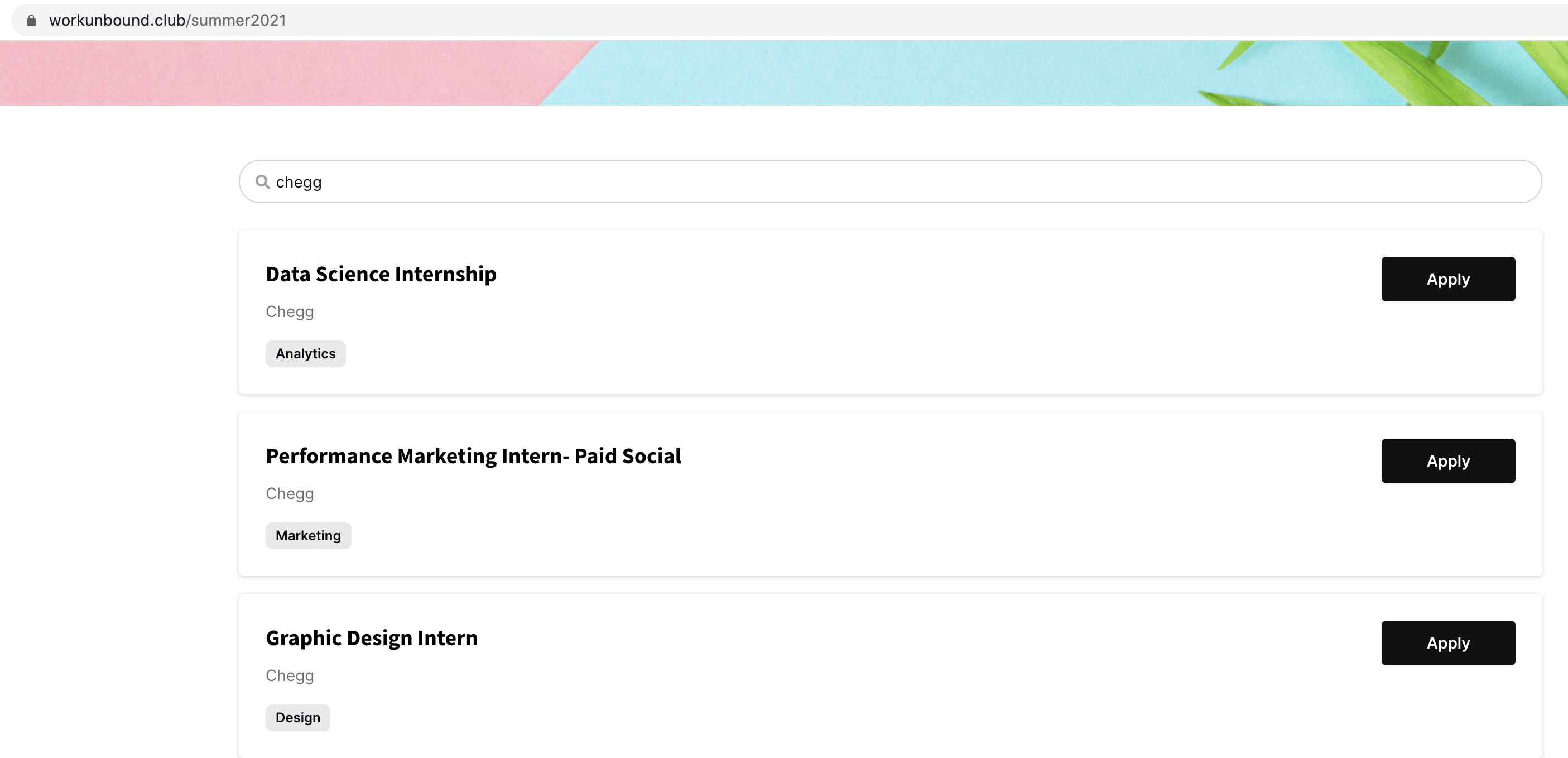The width and height of the screenshot is (1568, 758).
Task: Click the Data Science Internship card body
Action: click(x=890, y=311)
